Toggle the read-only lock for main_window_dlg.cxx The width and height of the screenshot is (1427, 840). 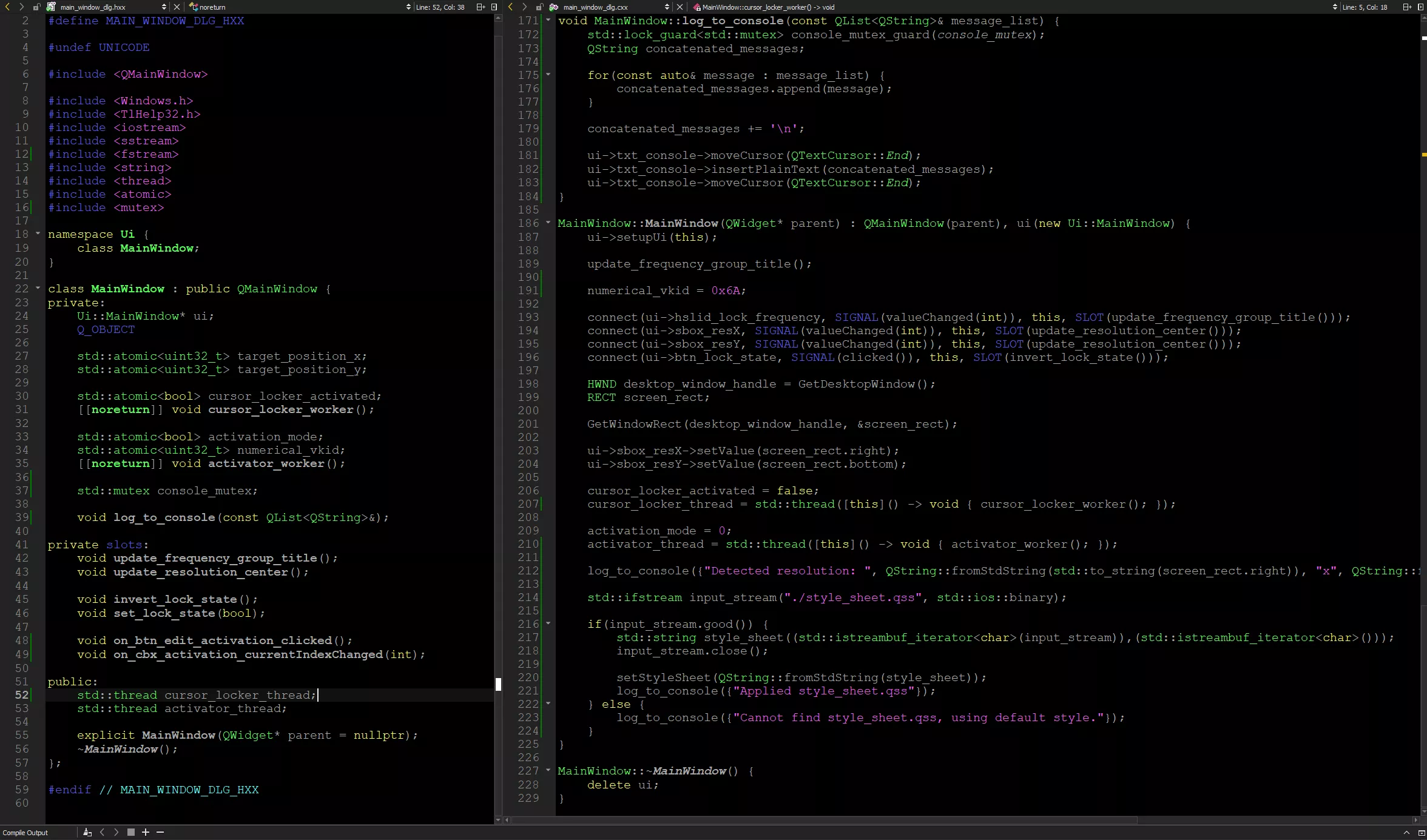pyautogui.click(x=539, y=7)
